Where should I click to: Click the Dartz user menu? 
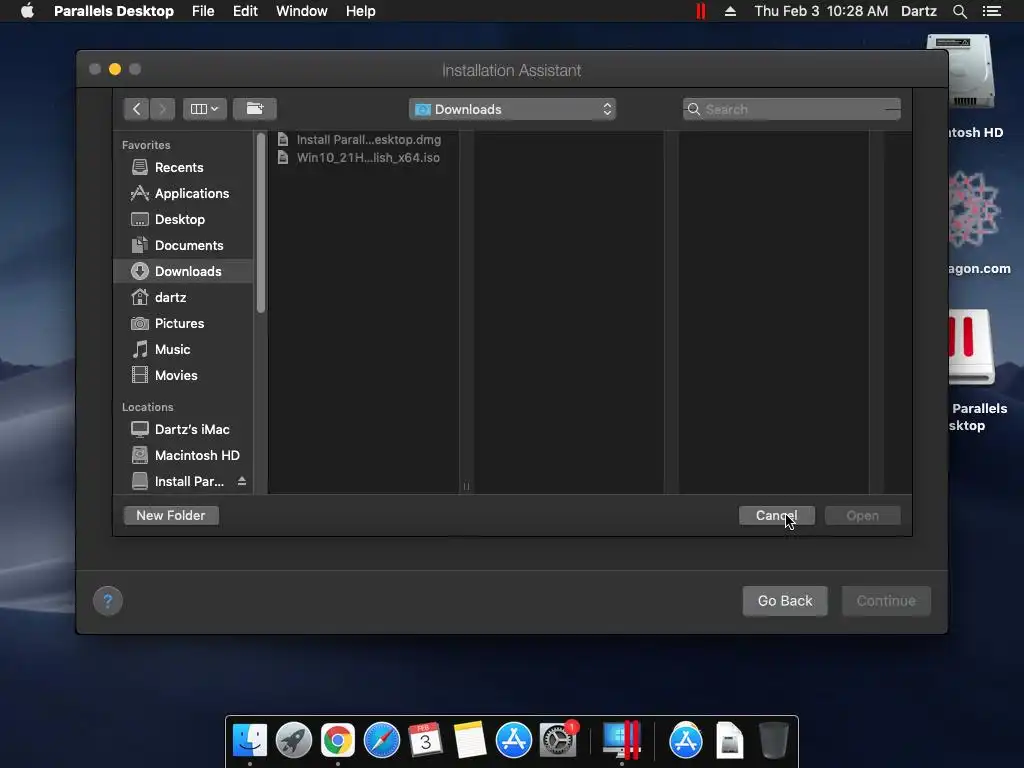919,11
